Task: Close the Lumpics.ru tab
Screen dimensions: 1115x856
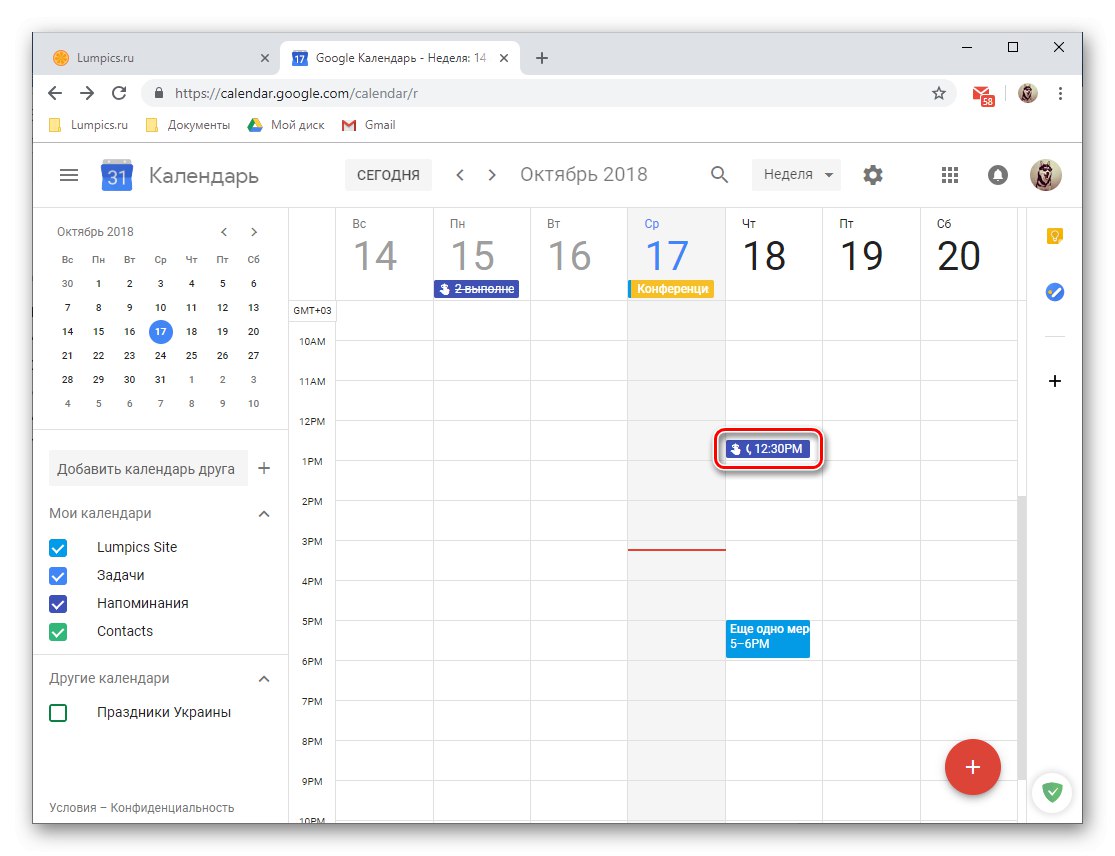Action: (x=265, y=58)
